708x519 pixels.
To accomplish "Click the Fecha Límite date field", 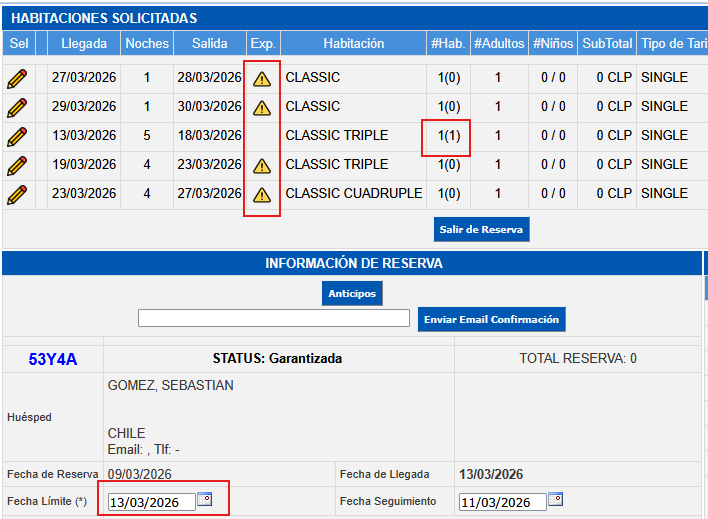I will pos(150,502).
